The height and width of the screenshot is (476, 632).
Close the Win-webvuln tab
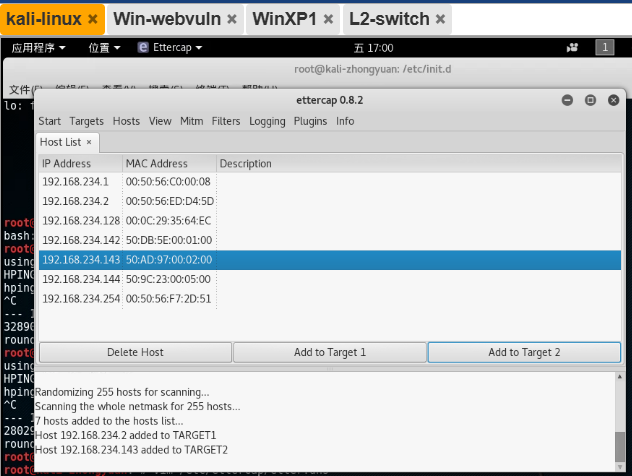[x=232, y=19]
